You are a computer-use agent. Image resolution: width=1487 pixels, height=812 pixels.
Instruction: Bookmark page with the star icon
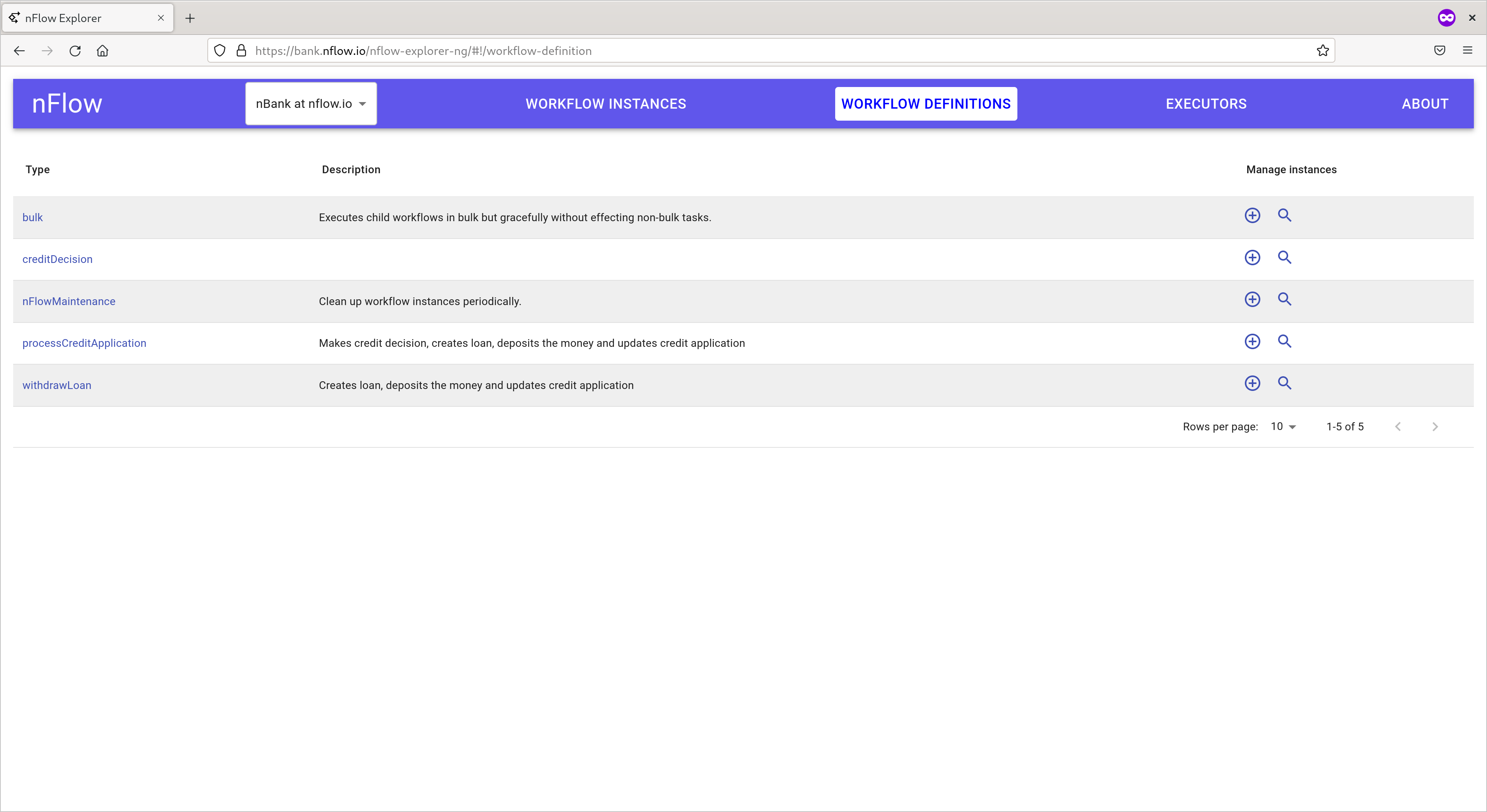(x=1323, y=51)
